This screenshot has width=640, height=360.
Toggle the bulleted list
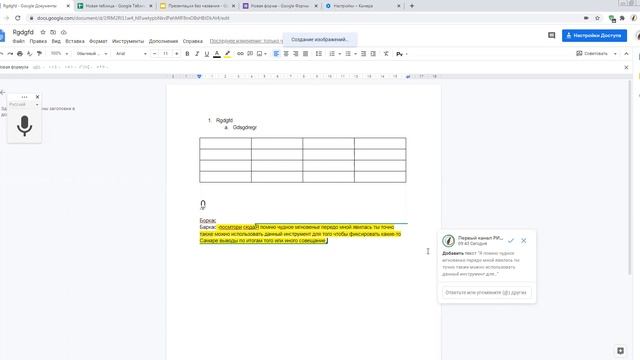pos(348,54)
